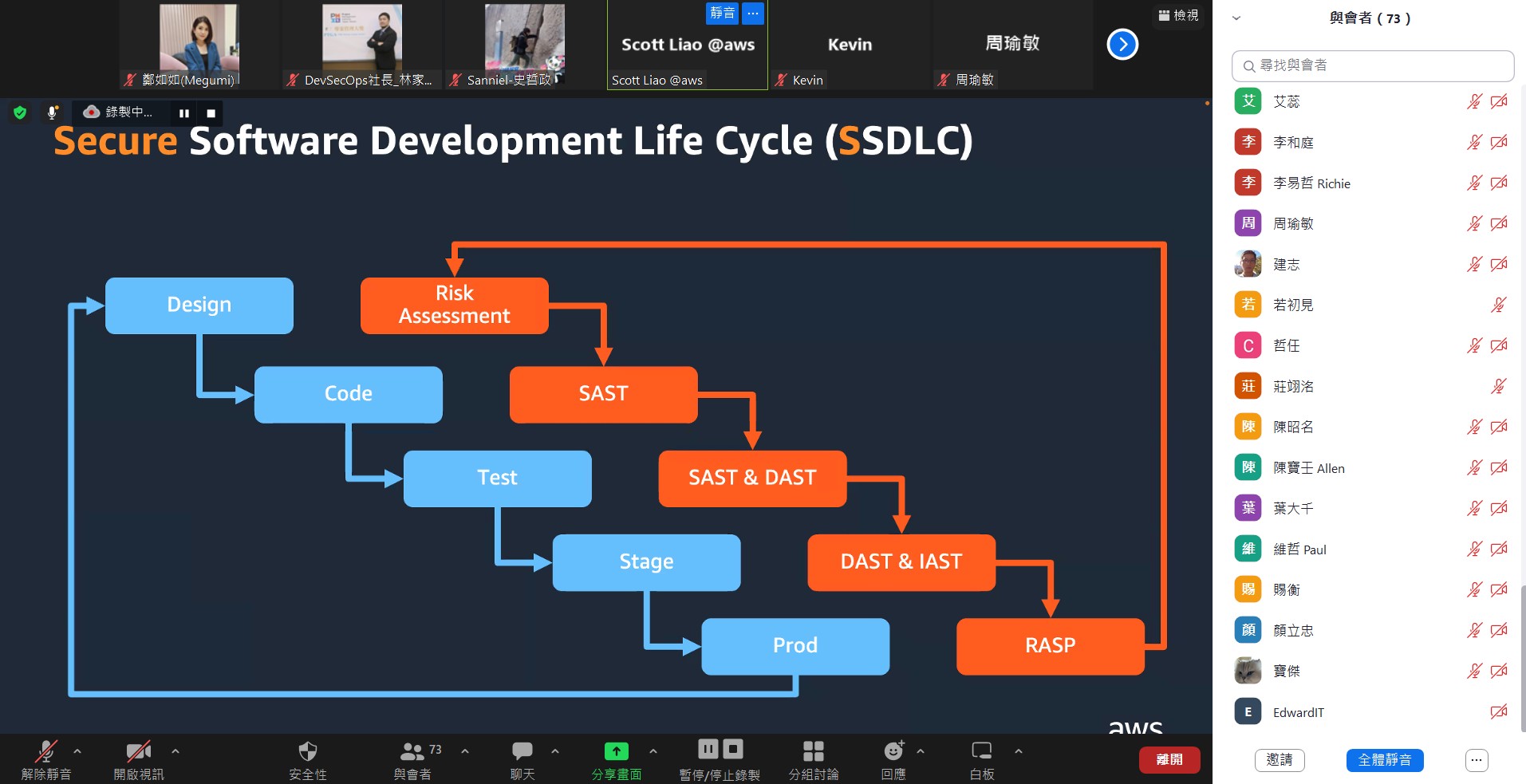
Task: Collapse participants panel with top-left chevron
Action: tap(1236, 18)
